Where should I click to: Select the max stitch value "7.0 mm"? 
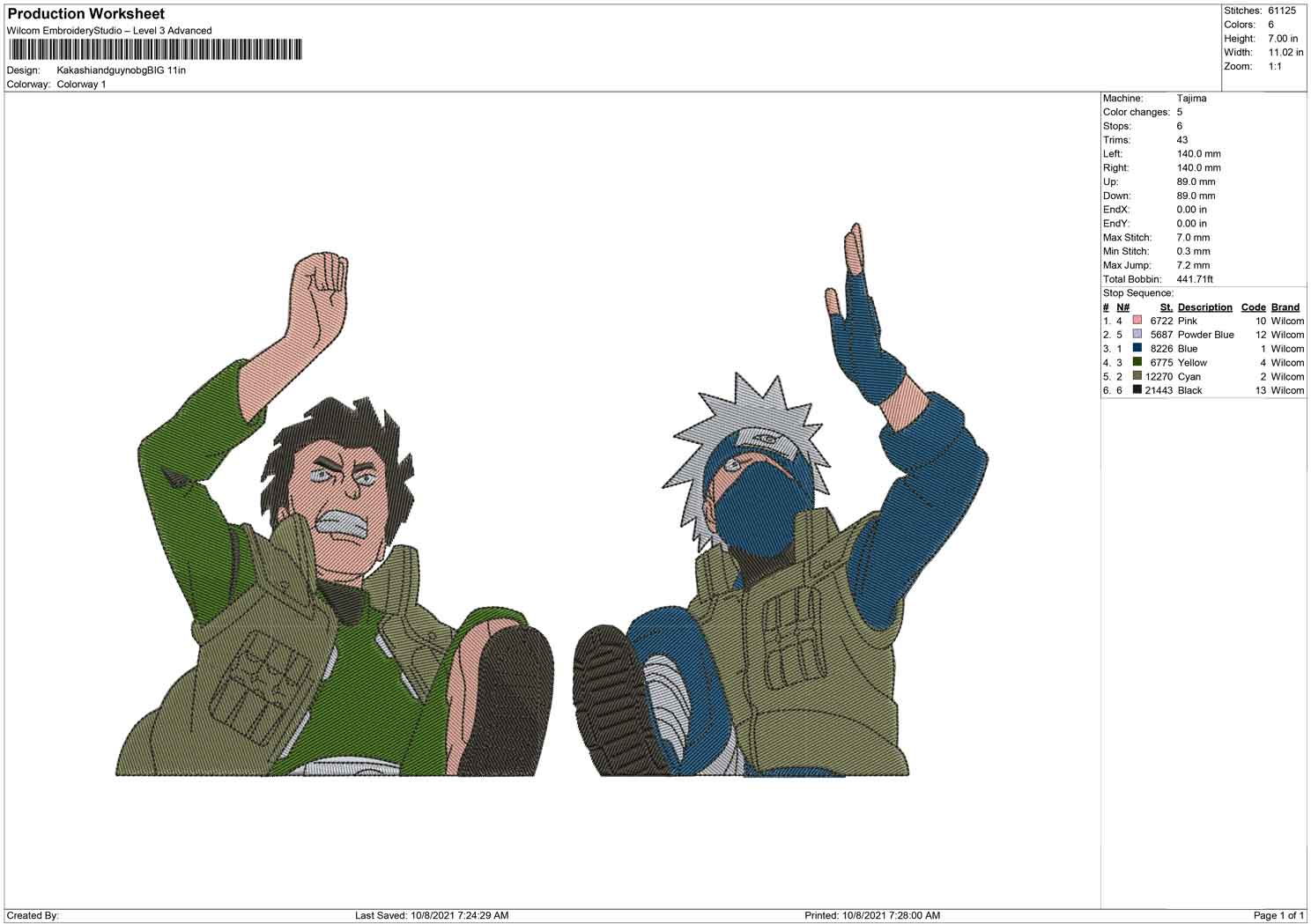[1194, 238]
